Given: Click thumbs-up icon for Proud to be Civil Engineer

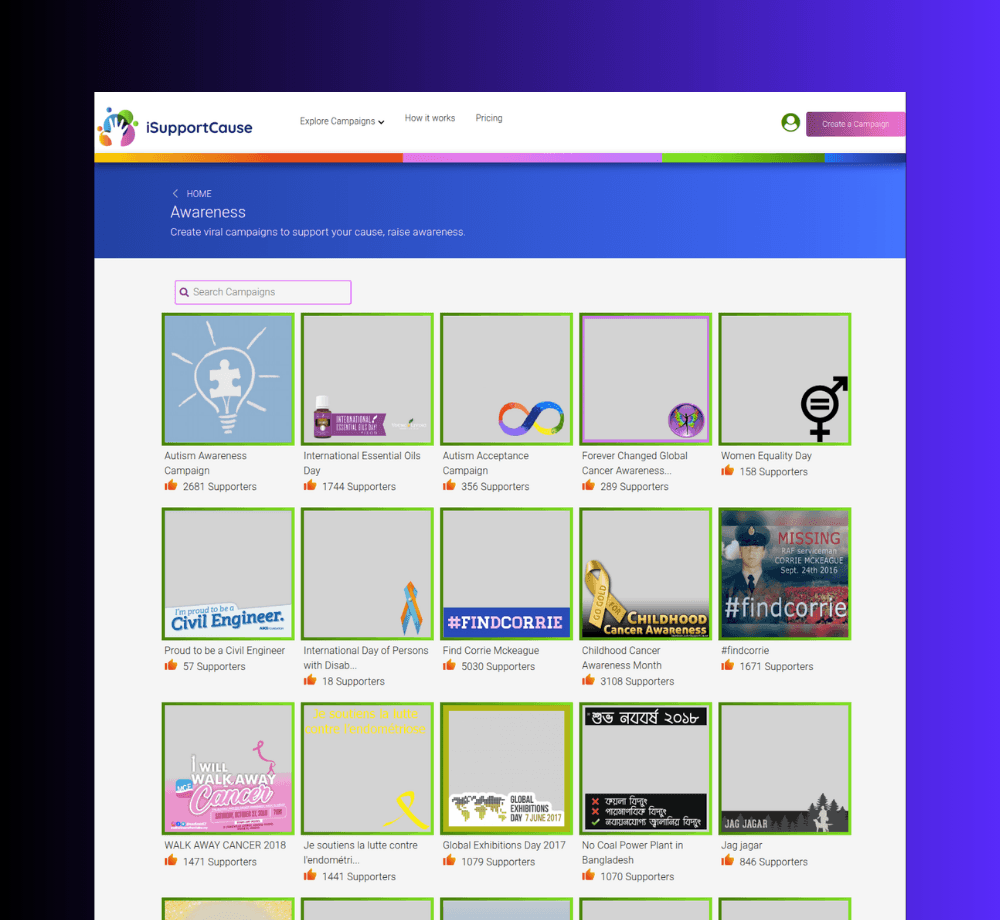Looking at the screenshot, I should 171,666.
